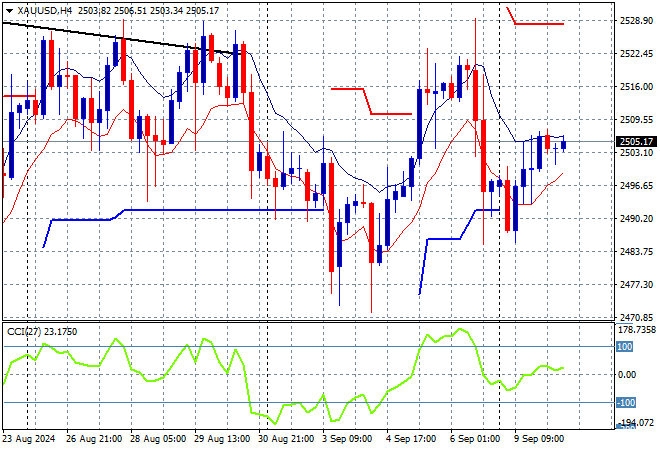
Task: Click the 2483.75 price scale label
Action: click(x=636, y=251)
